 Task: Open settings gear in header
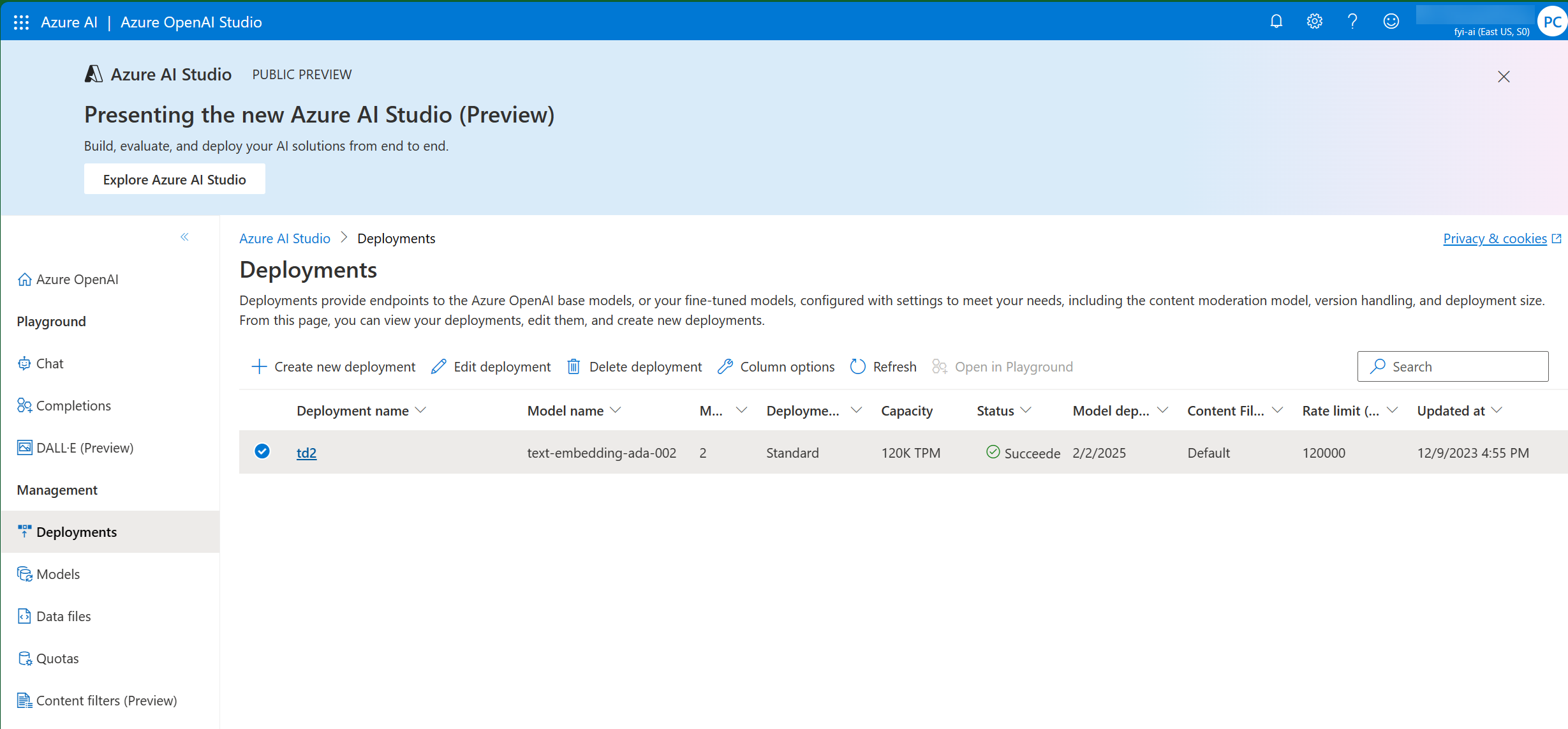click(x=1314, y=22)
